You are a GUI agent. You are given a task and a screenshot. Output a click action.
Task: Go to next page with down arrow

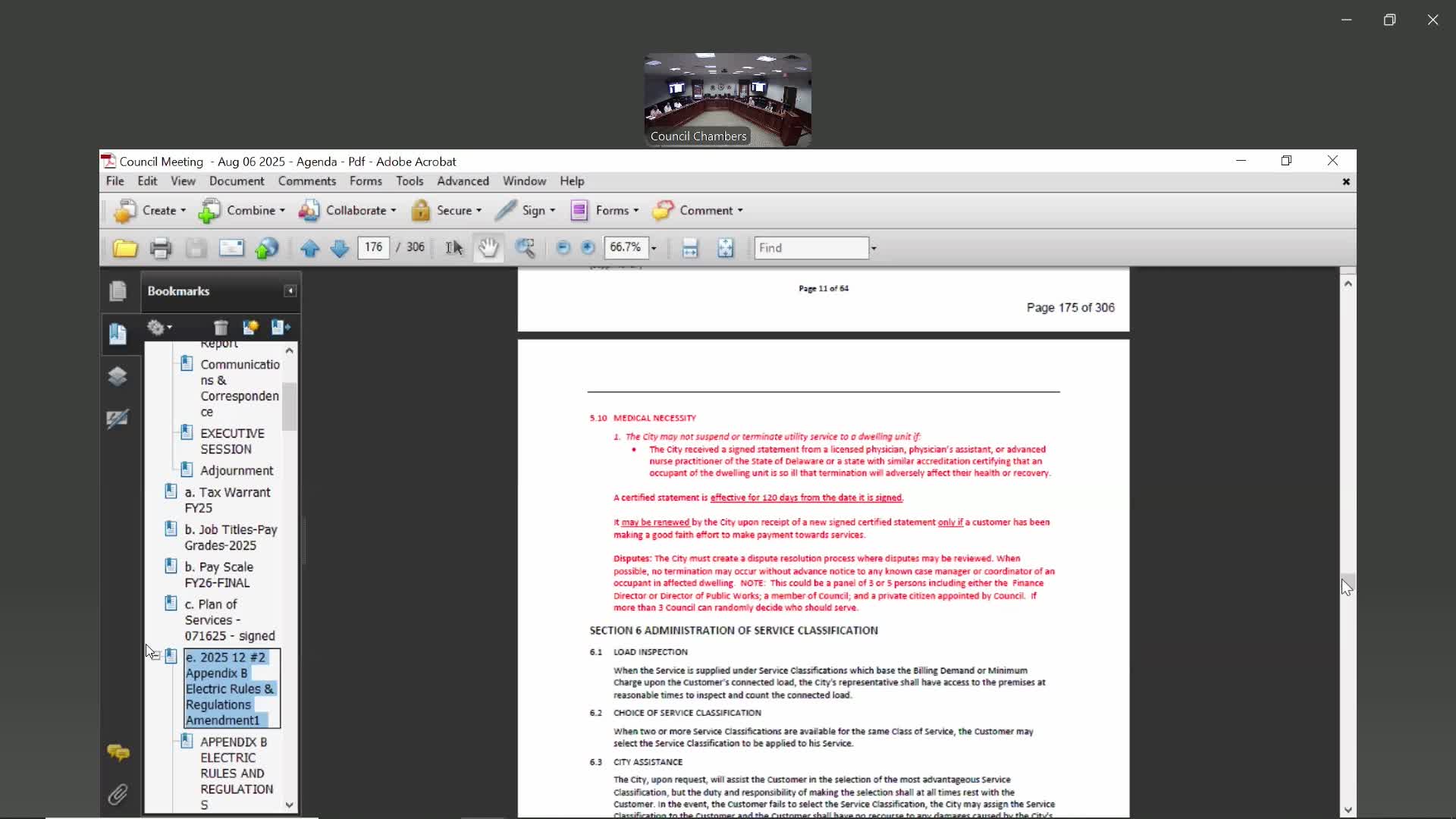click(339, 248)
